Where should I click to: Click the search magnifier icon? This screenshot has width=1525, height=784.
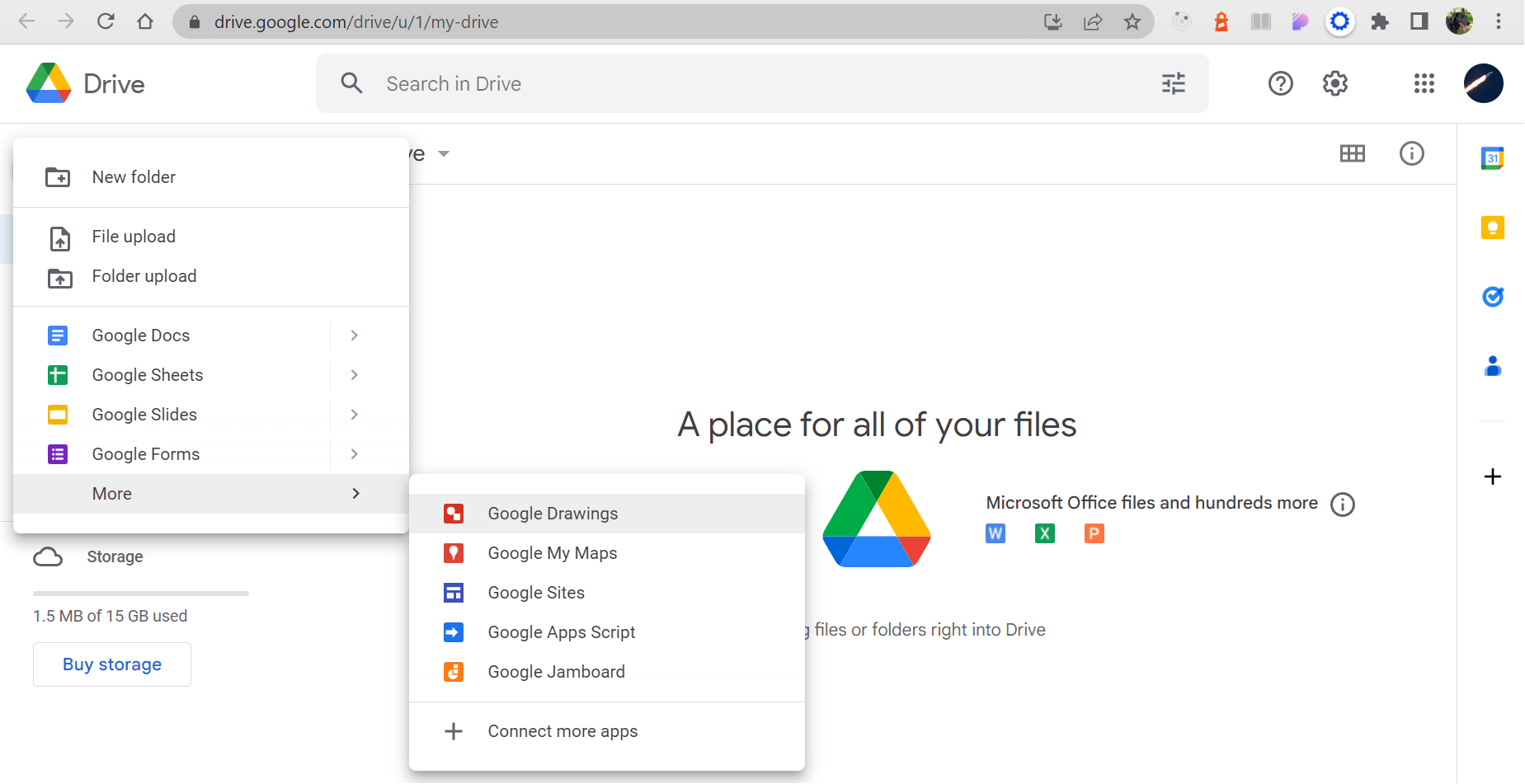click(351, 83)
